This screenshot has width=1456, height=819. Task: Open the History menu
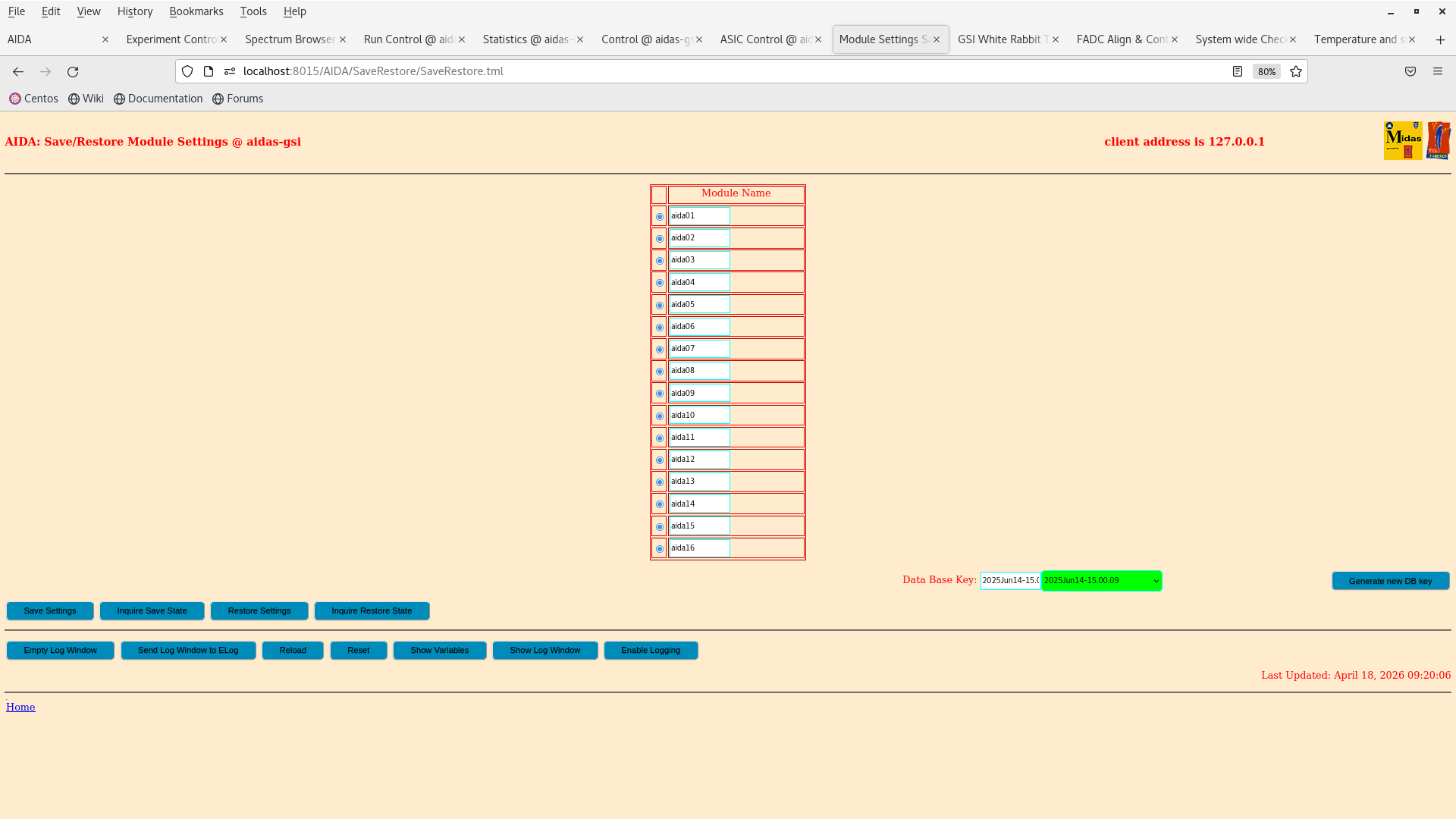(x=134, y=11)
